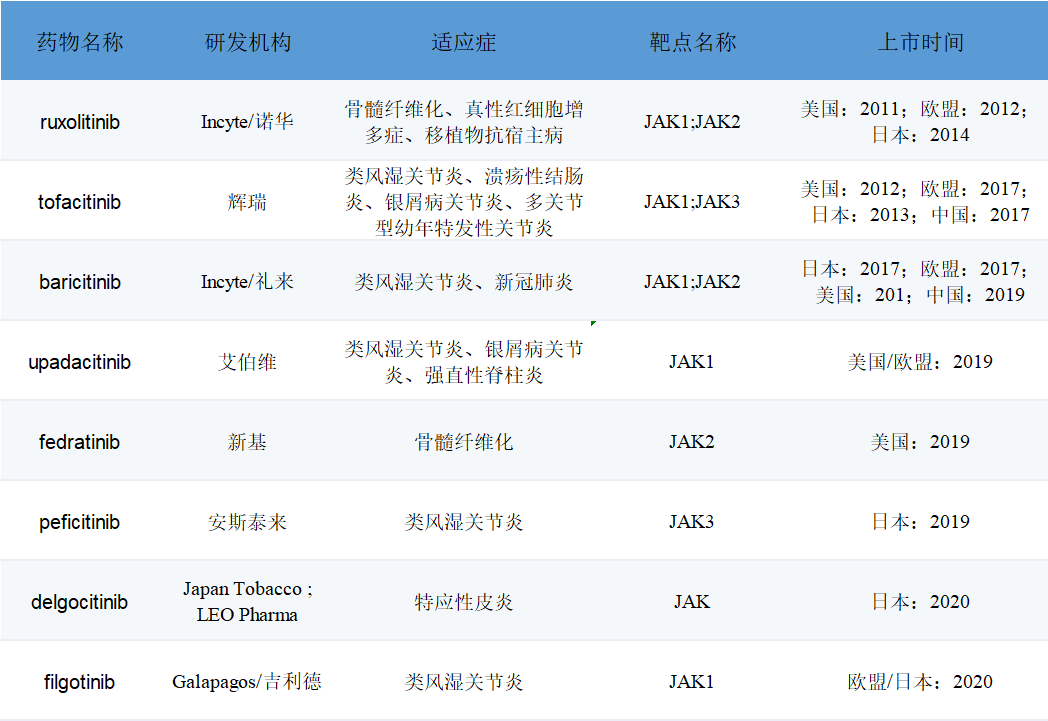Image resolution: width=1048 pixels, height=721 pixels.
Task: Click the 适应症 column header
Action: 463,42
